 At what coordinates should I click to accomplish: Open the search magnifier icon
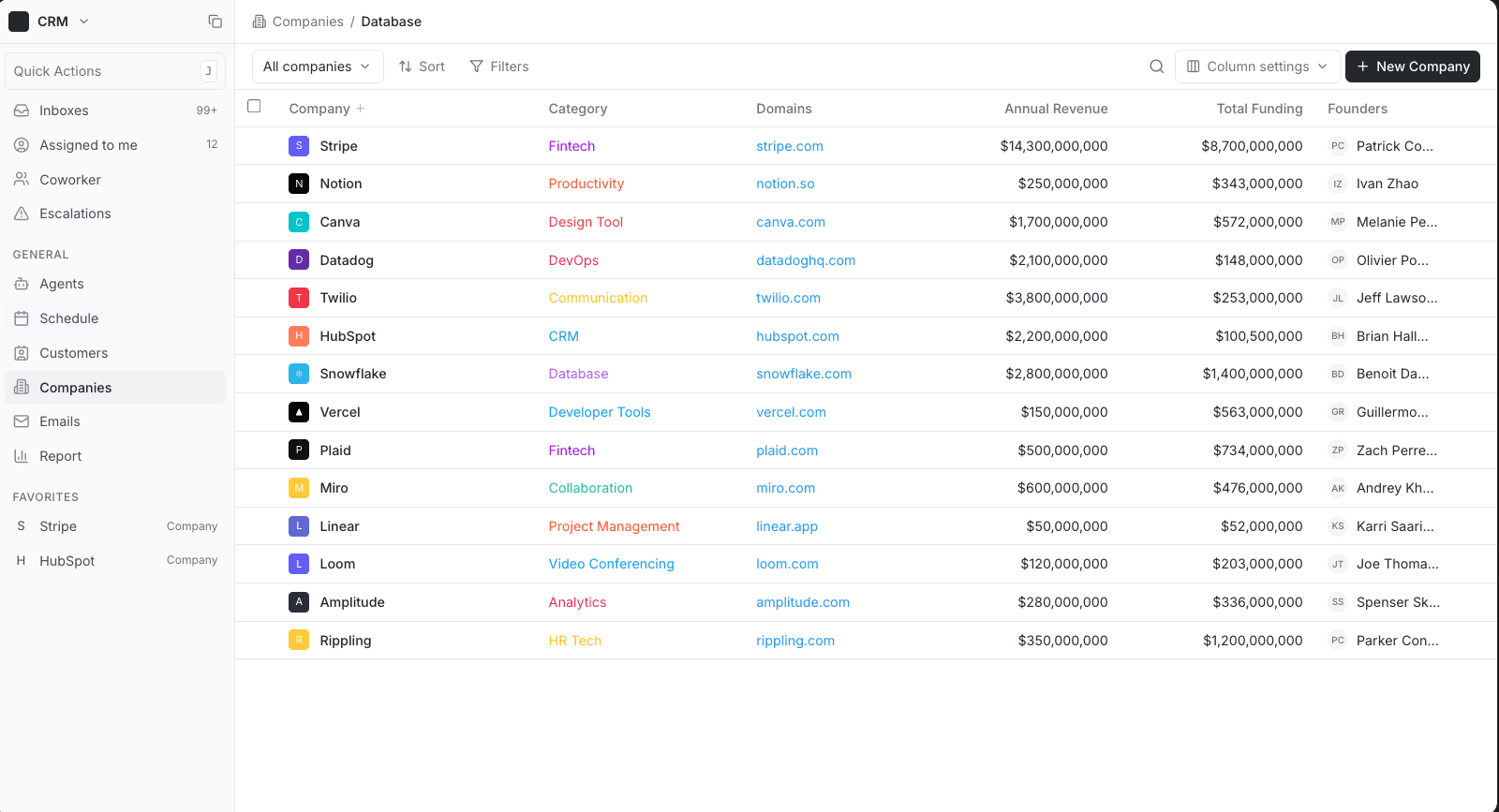(x=1157, y=66)
